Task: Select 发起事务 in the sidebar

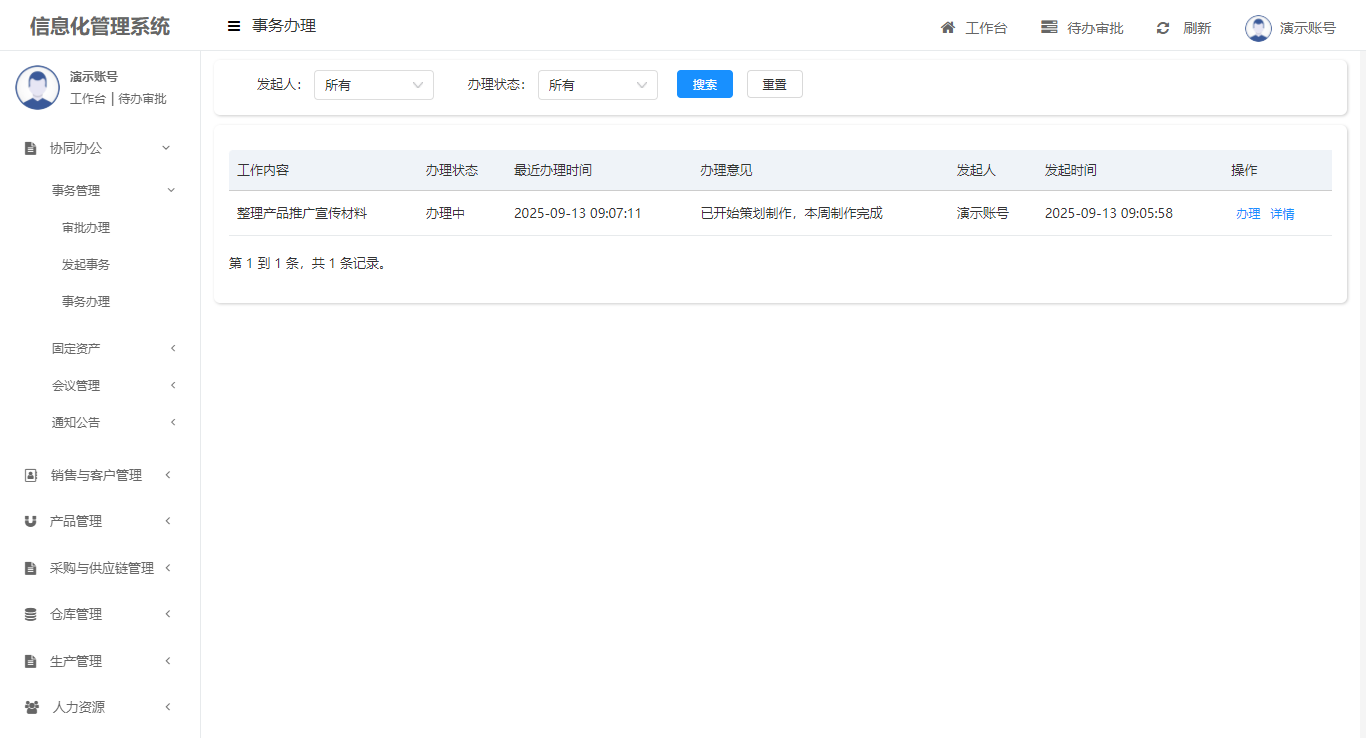Action: click(86, 264)
